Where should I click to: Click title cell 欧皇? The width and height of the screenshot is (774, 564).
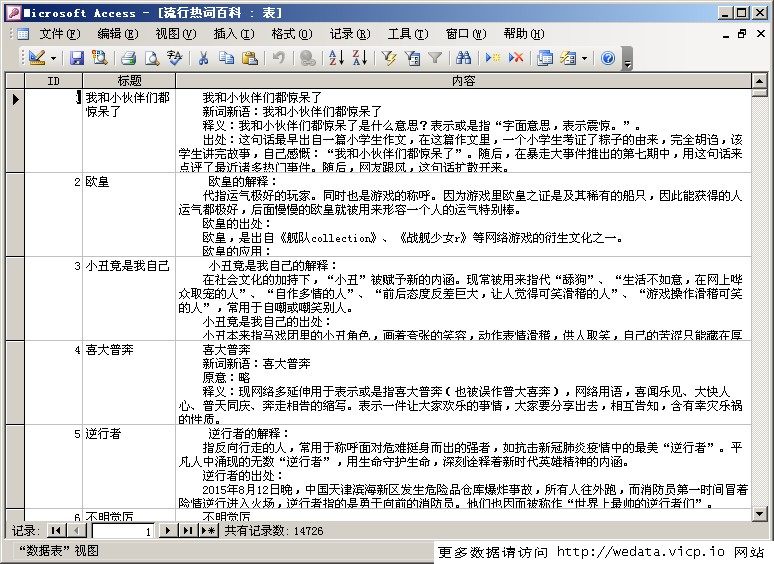point(129,215)
